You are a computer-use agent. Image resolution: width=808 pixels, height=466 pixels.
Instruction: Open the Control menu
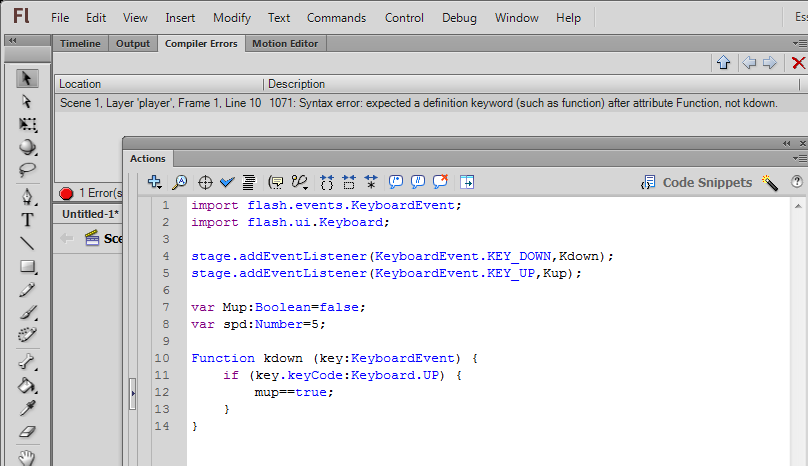[x=404, y=18]
